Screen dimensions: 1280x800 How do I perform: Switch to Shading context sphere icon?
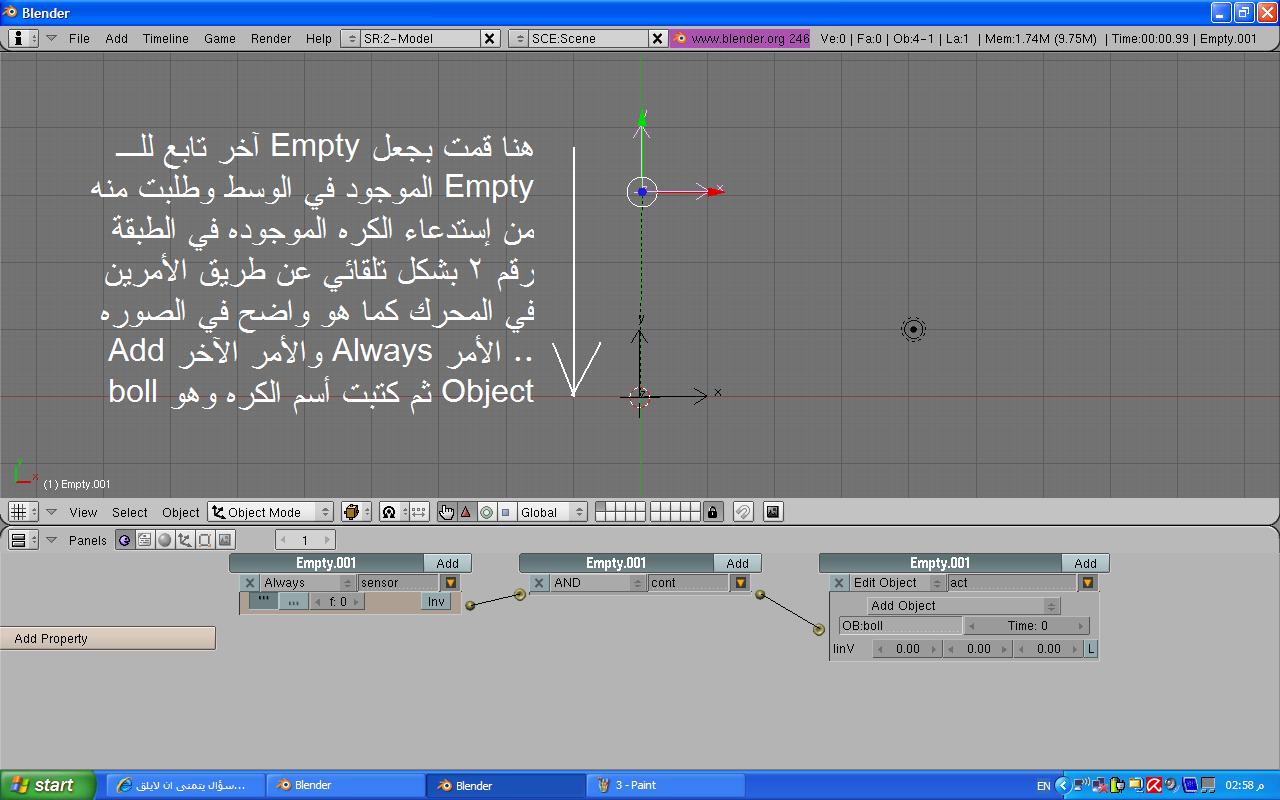[x=165, y=540]
